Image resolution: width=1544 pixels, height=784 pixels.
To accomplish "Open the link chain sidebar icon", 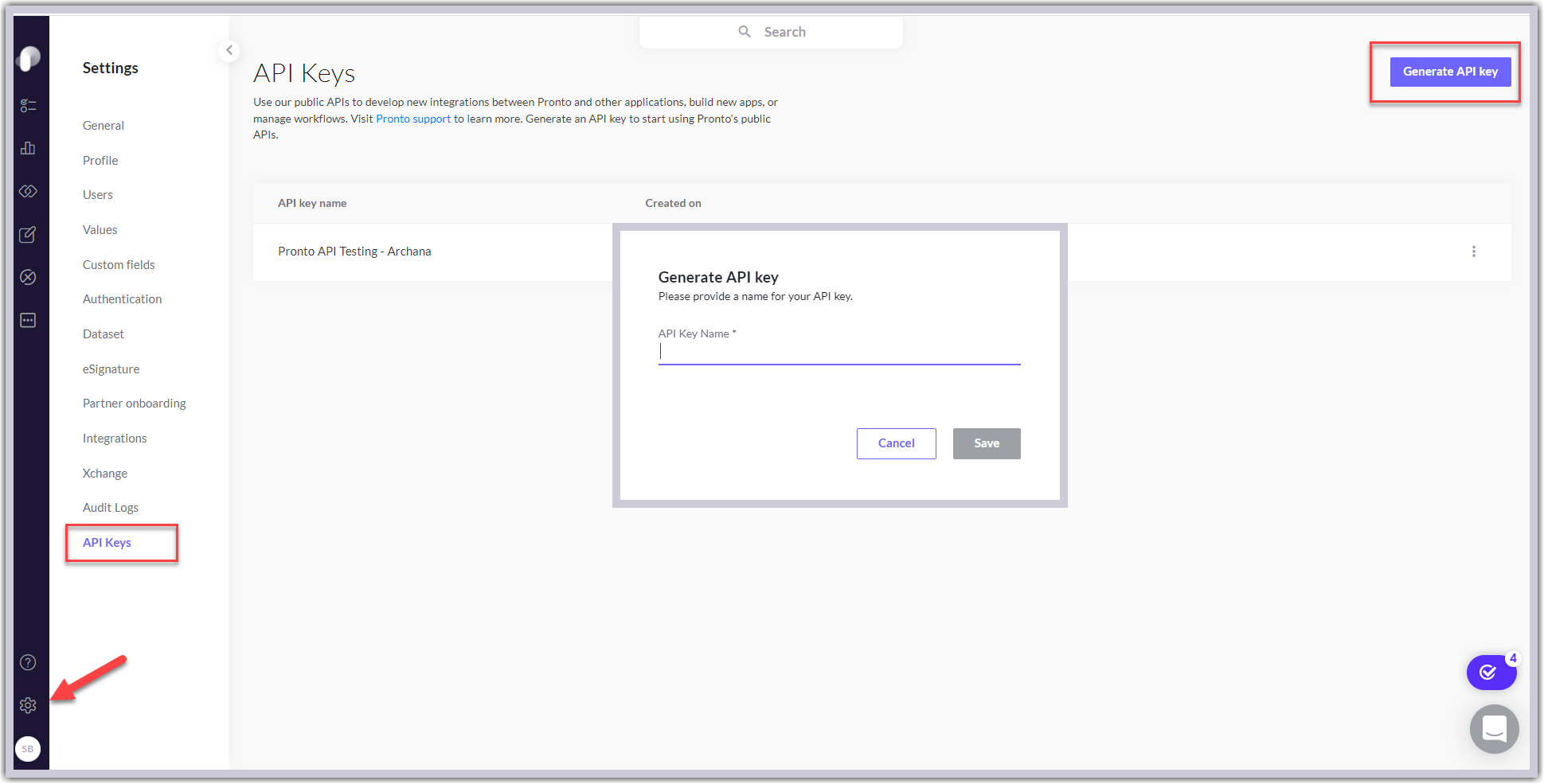I will (28, 191).
